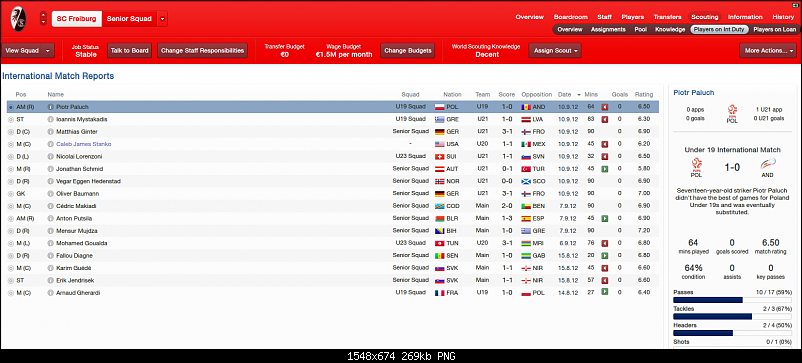Click Andorra team badge in match panel
The width and height of the screenshot is (802, 363).
[767, 164]
